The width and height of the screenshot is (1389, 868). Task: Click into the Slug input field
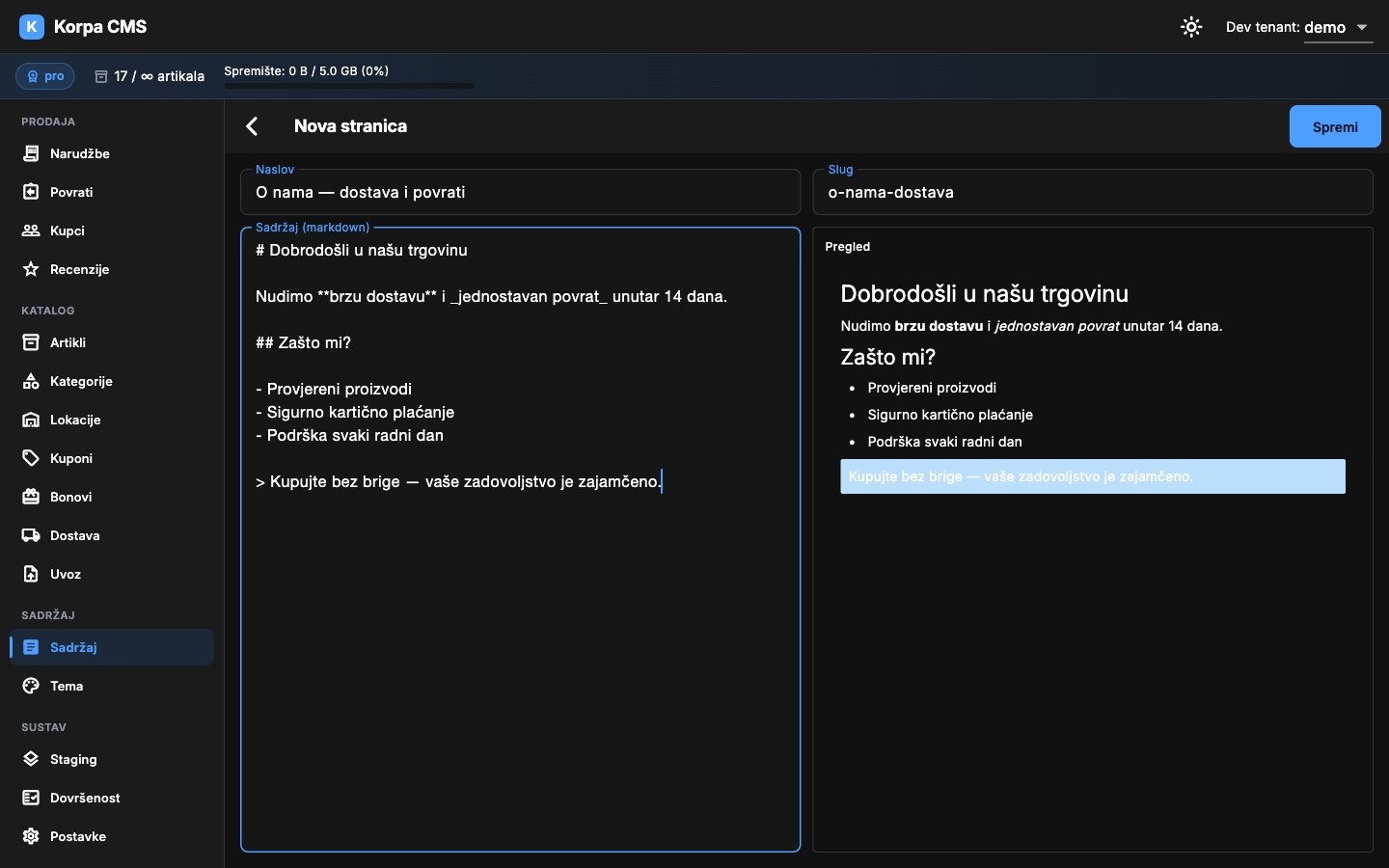tap(1093, 192)
